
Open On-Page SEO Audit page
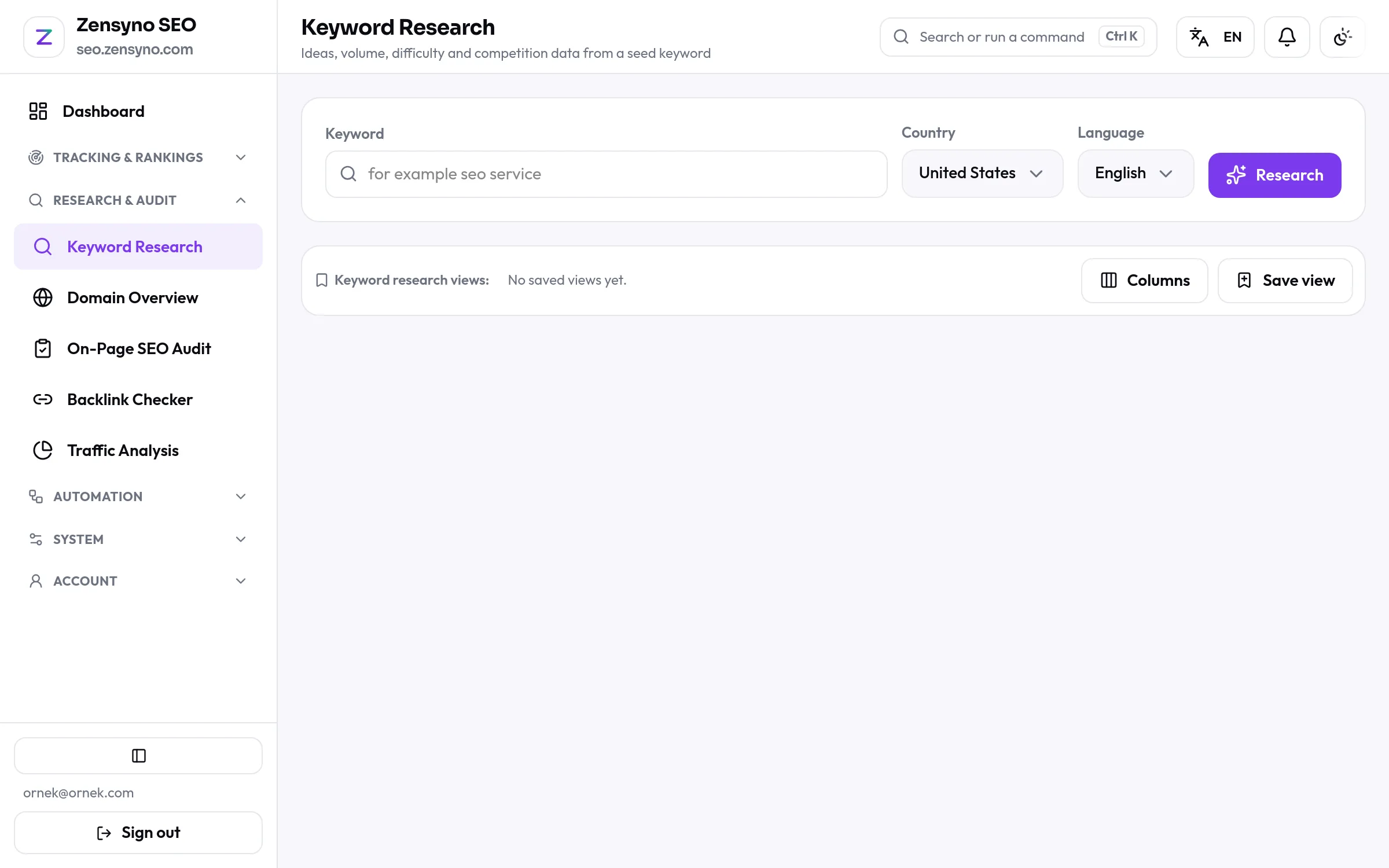pos(138,348)
